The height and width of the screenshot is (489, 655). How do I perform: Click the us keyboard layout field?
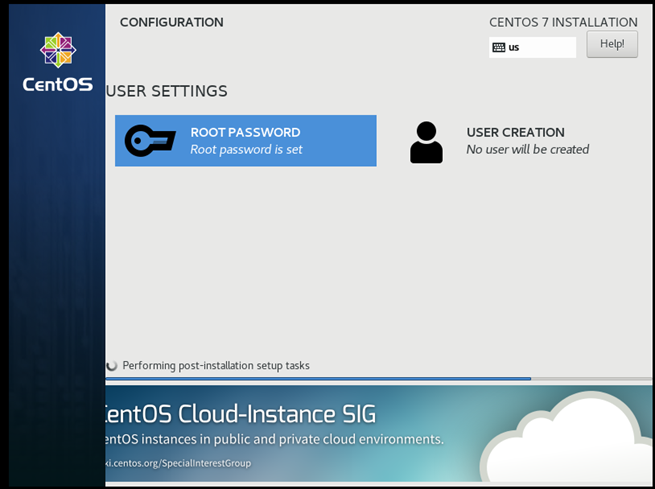click(x=532, y=47)
